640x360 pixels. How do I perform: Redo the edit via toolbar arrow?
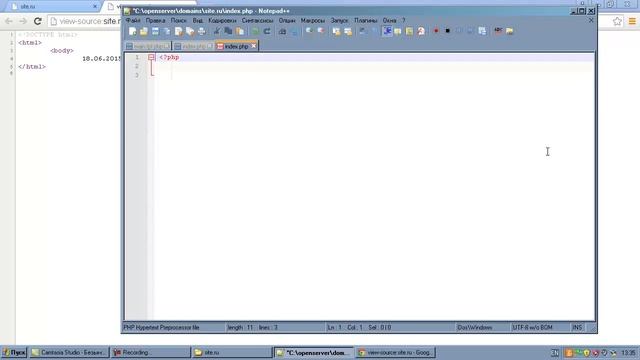tap(267, 31)
